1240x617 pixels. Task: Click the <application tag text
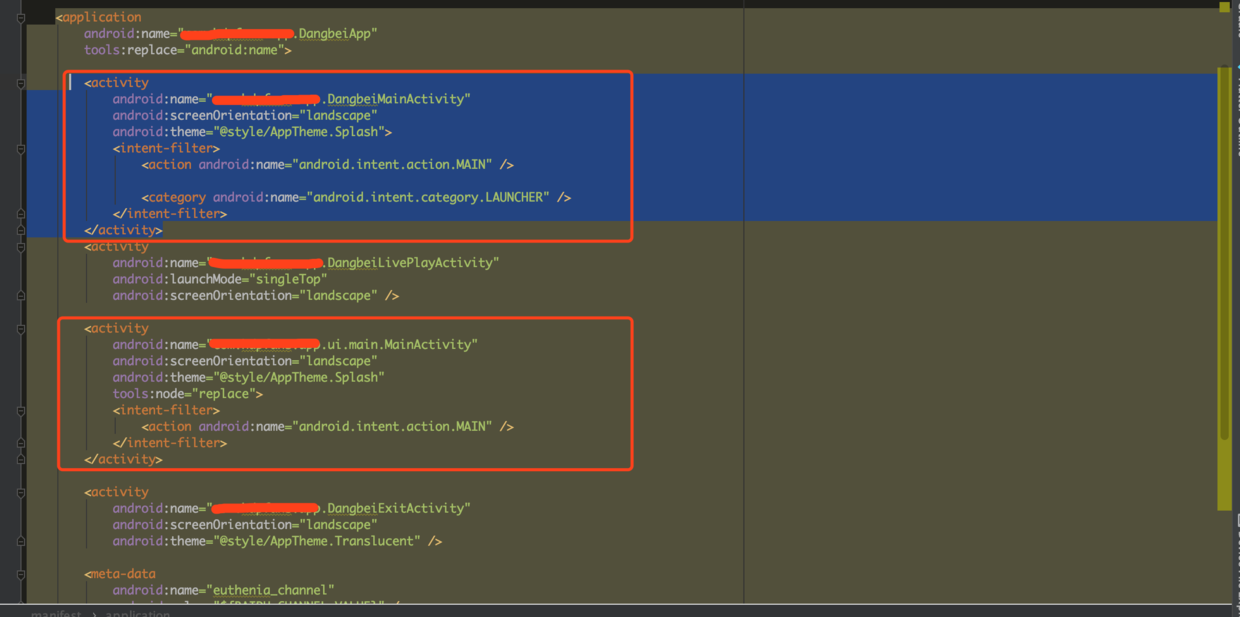pos(99,17)
